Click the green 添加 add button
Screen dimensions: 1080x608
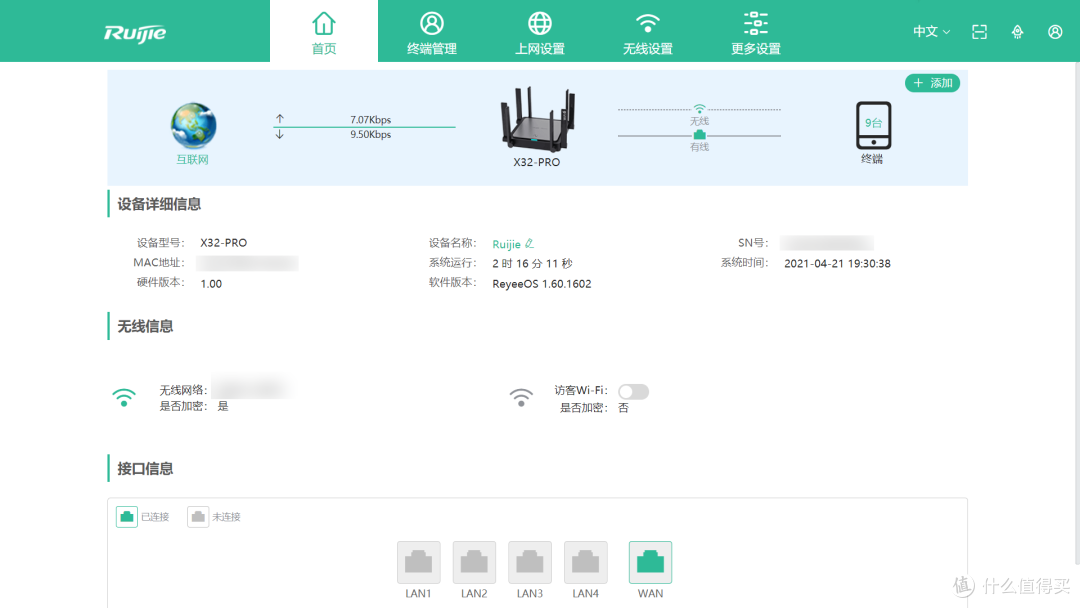coord(933,83)
